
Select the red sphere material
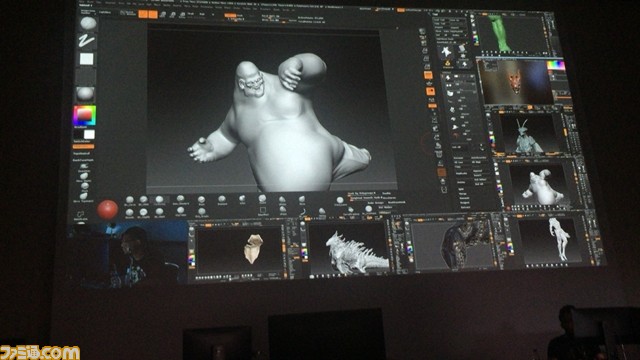pyautogui.click(x=107, y=209)
